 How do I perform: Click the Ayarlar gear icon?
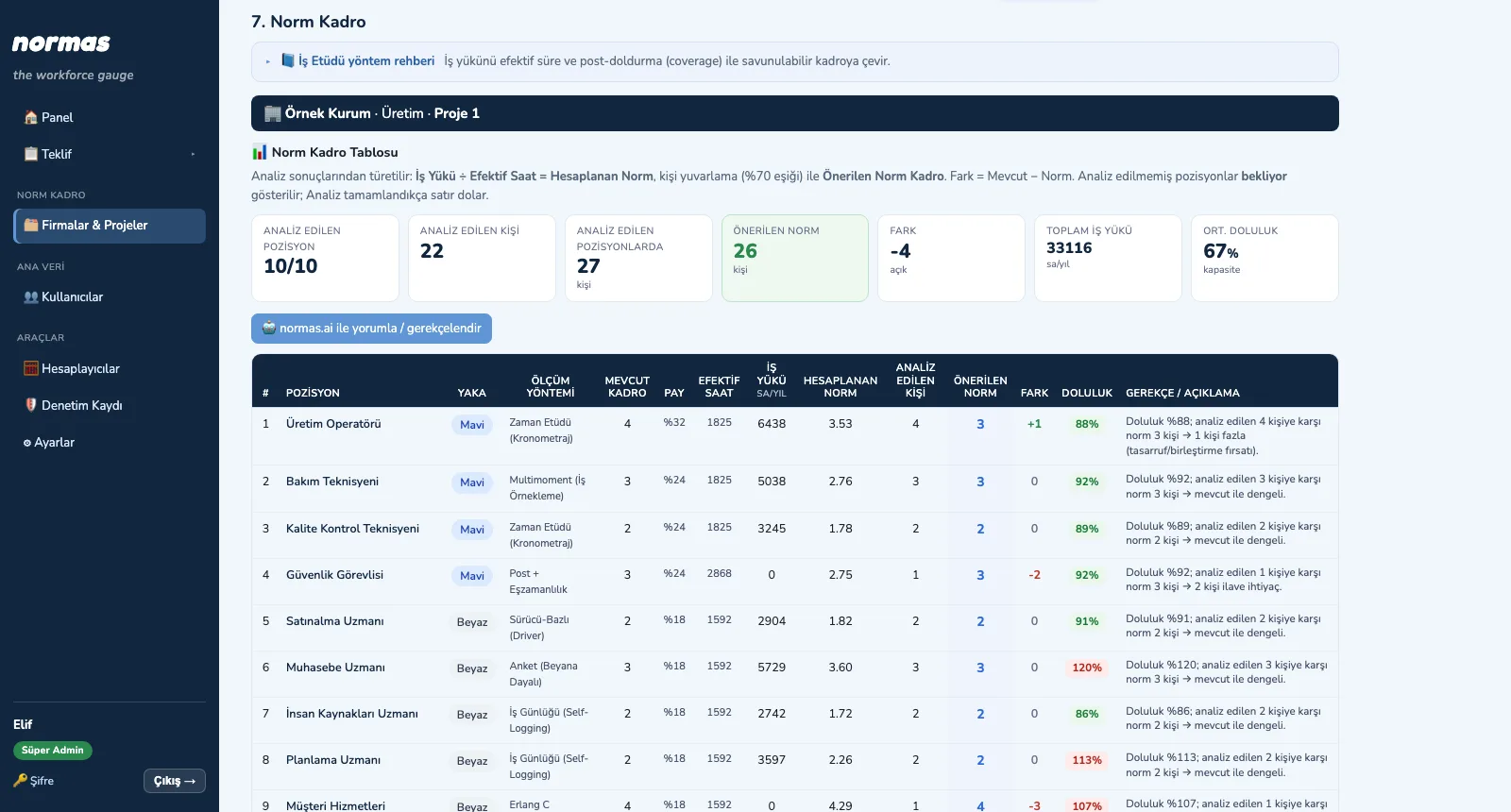(x=27, y=443)
